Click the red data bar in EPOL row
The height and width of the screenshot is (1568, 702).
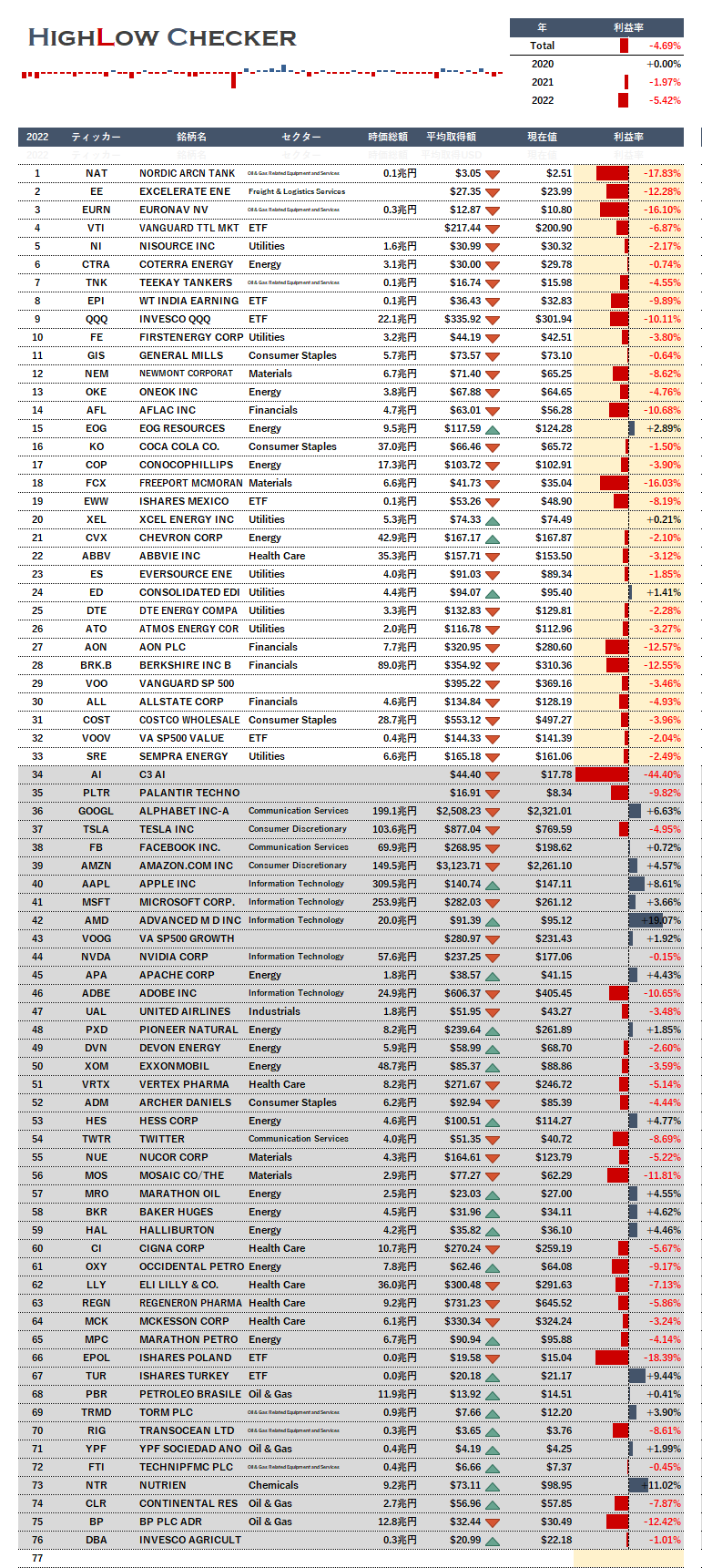coord(612,1358)
